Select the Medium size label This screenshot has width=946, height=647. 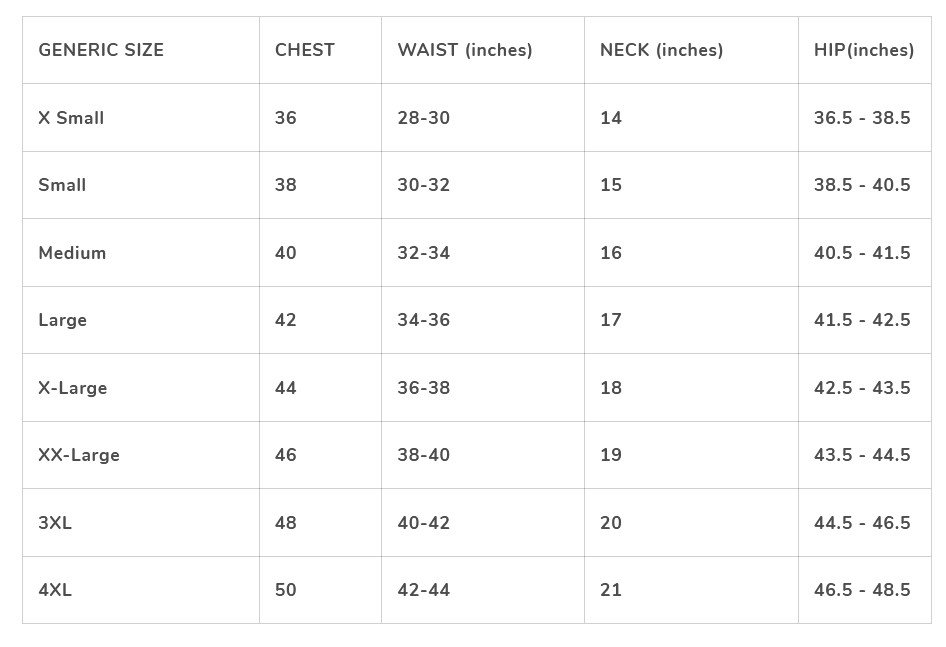click(72, 252)
